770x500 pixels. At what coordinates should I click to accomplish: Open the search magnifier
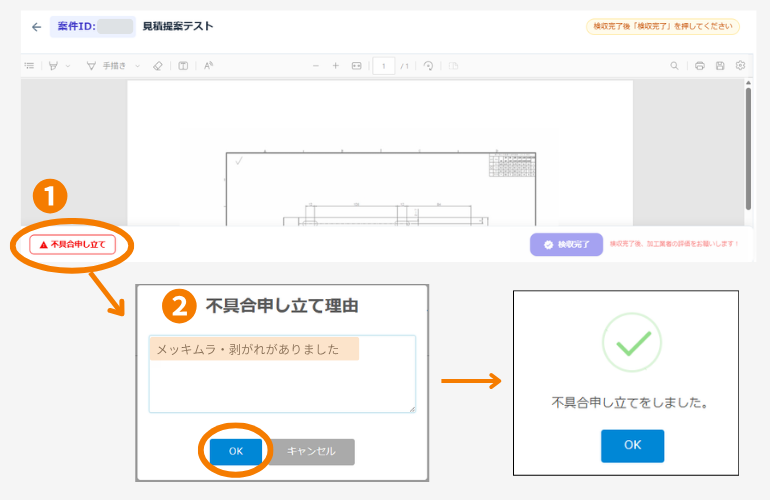675,65
